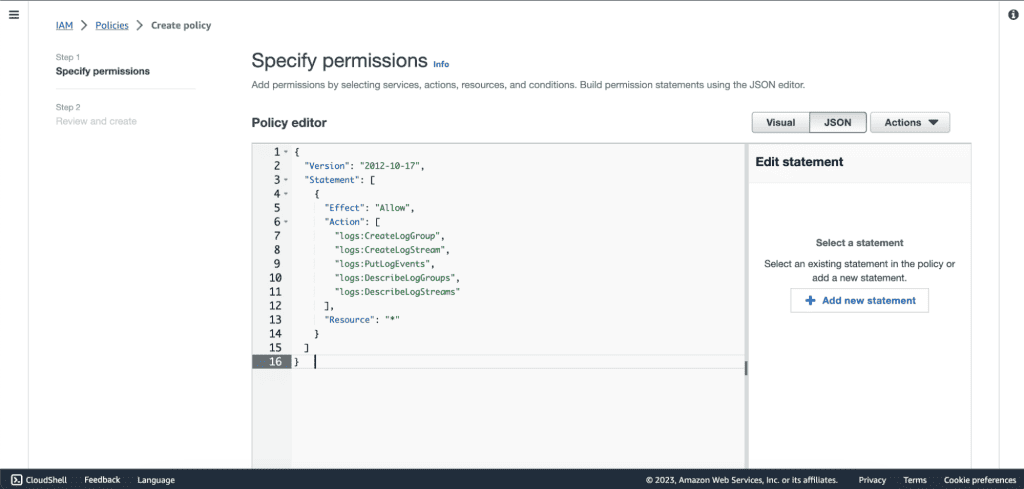Go to the Policies breadcrumb link
The image size is (1024, 489).
point(112,25)
